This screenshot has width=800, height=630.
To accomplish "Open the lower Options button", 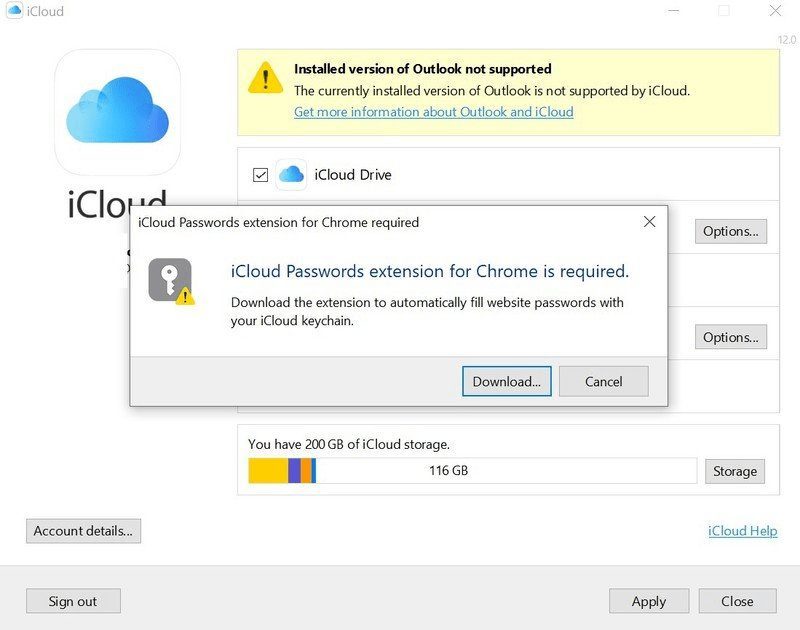I will (x=730, y=337).
